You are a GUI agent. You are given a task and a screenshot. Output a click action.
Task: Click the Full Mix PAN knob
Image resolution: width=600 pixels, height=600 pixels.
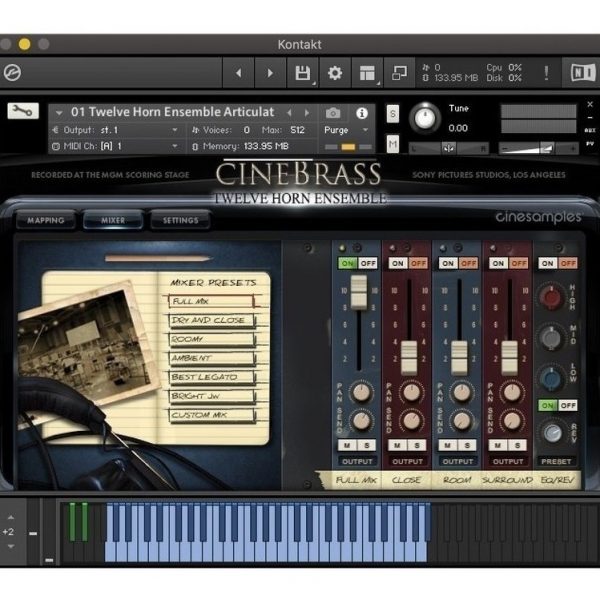[361, 392]
